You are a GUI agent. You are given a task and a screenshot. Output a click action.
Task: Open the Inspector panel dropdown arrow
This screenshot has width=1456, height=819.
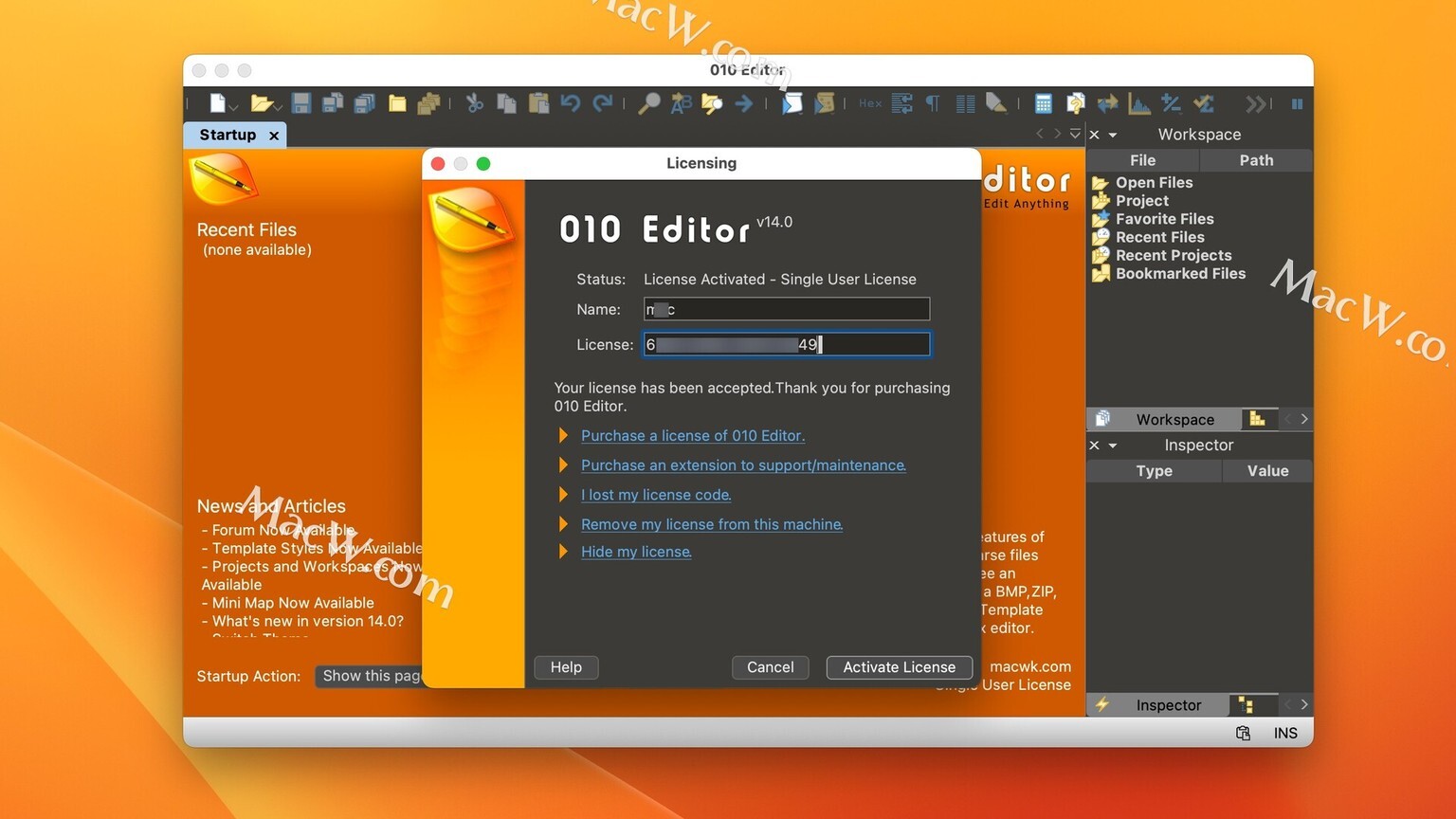(1113, 446)
